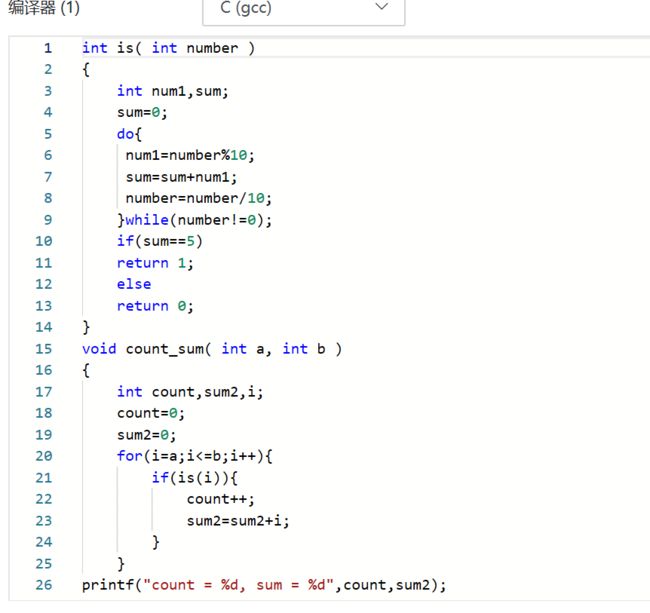The width and height of the screenshot is (650, 613).
Task: Click line 'return 0;'
Action: [x=155, y=306]
